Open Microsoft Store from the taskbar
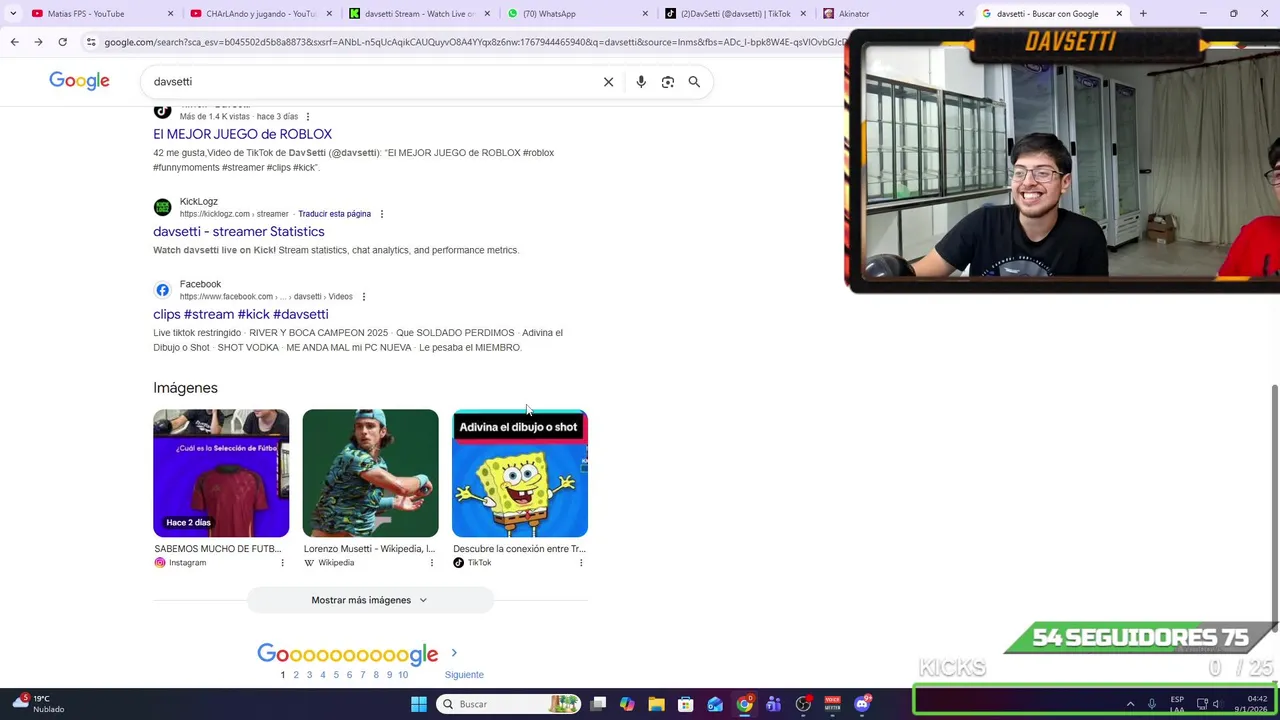1280x720 pixels. [686, 704]
